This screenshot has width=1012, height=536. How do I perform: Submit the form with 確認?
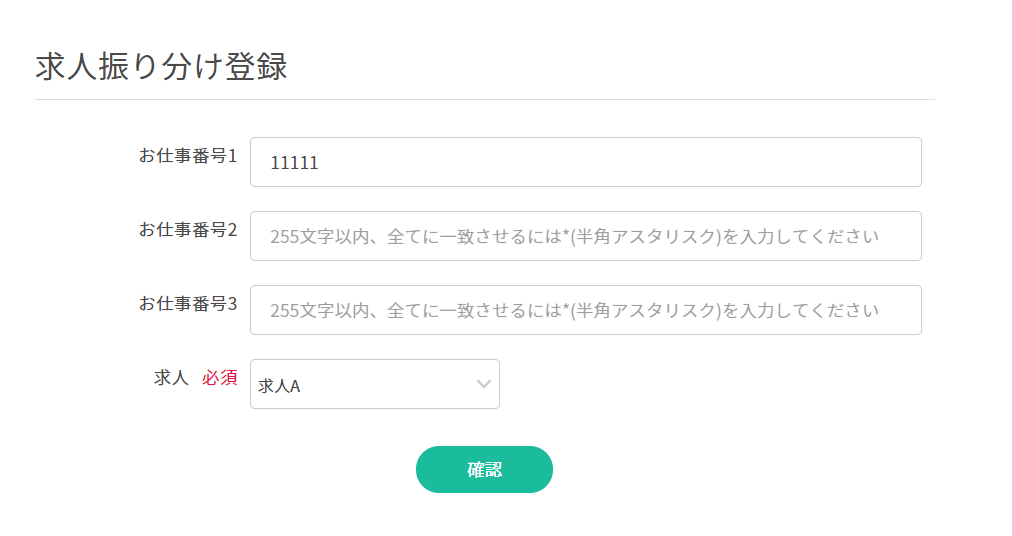coord(484,470)
